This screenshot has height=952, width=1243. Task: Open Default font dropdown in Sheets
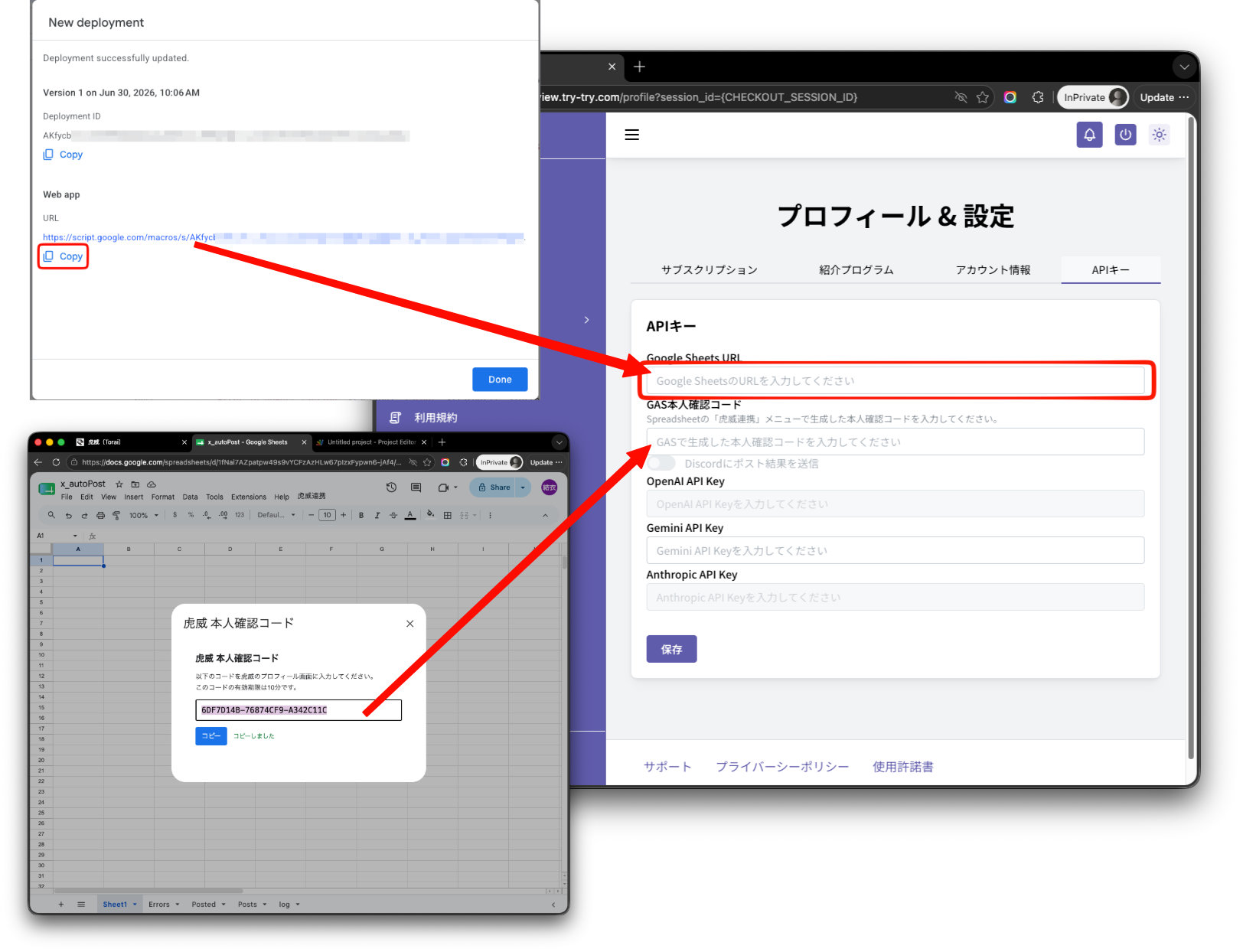click(x=276, y=515)
